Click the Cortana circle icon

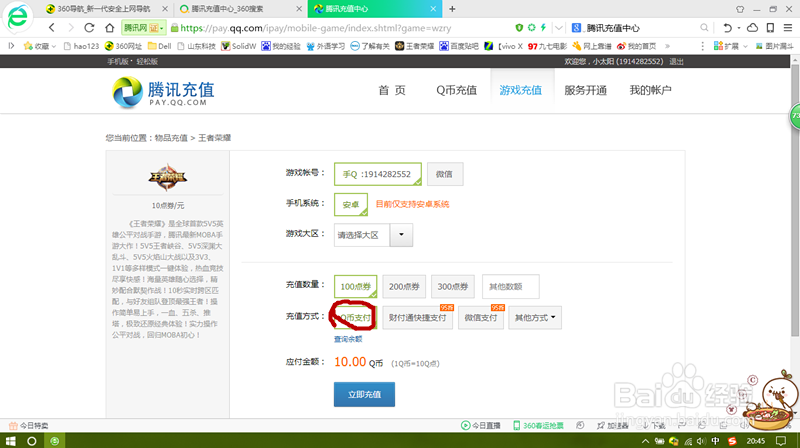tap(32, 441)
